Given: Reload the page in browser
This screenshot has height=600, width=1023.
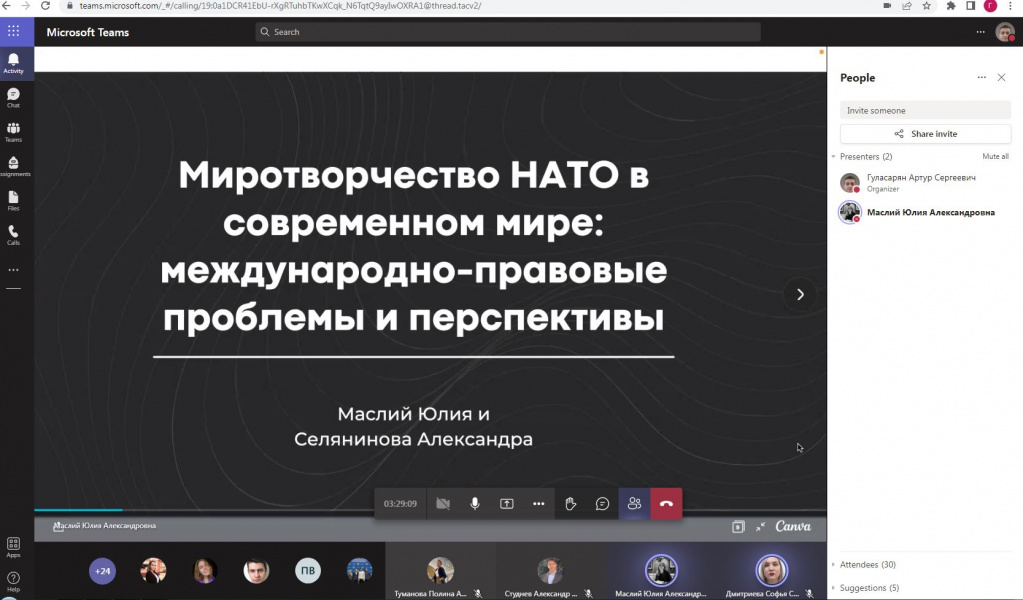Looking at the screenshot, I should tap(45, 6).
